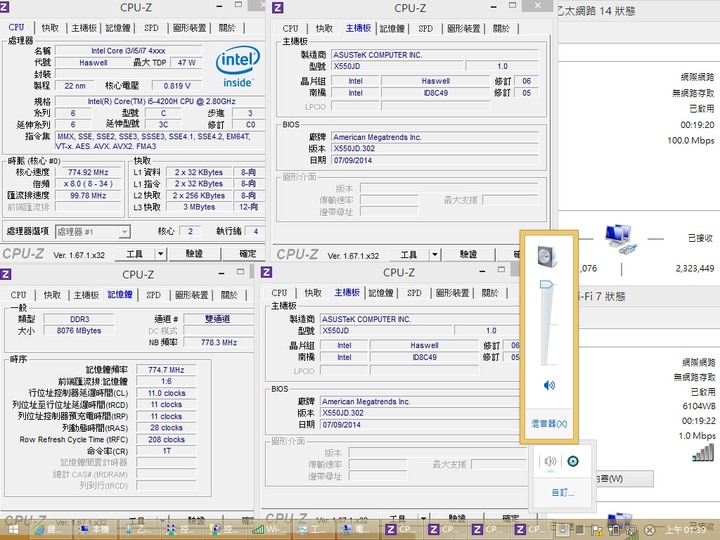The height and width of the screenshot is (540, 720).
Task: Click NB frequency value 778.3 MHz
Action: 219,342
